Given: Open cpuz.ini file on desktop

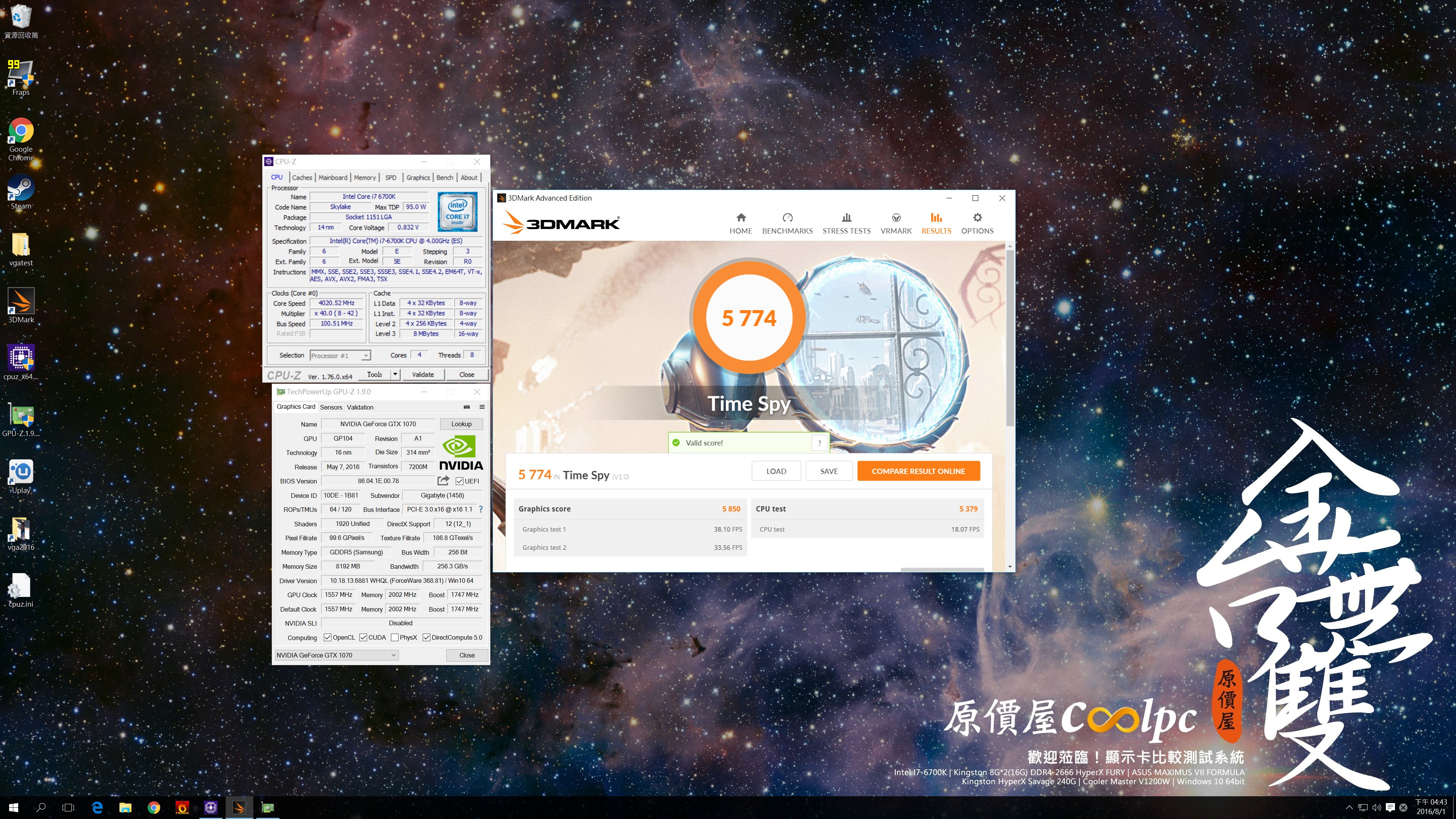Looking at the screenshot, I should click(x=21, y=591).
